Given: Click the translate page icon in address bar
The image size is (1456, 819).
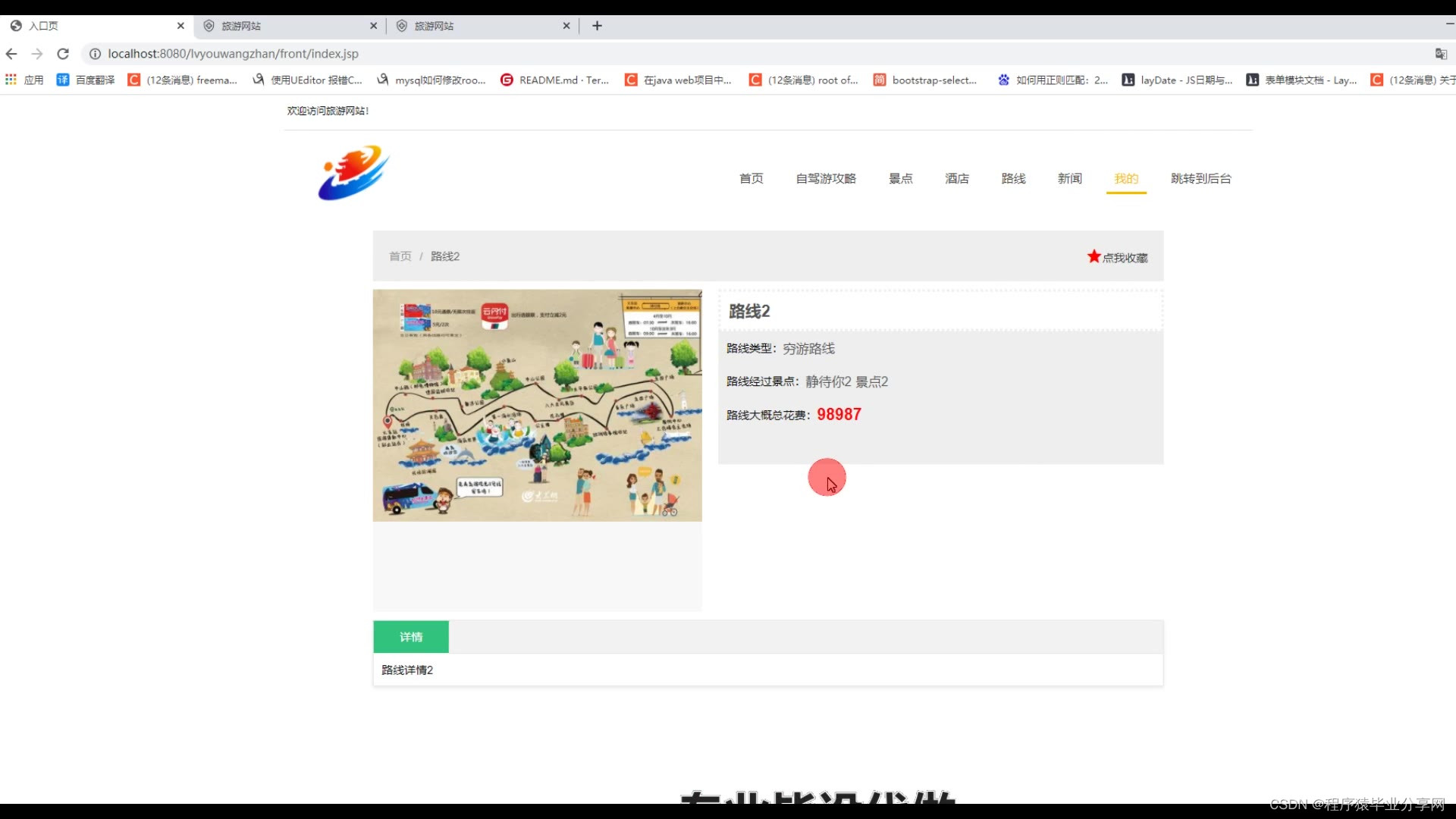Looking at the screenshot, I should tap(1440, 54).
